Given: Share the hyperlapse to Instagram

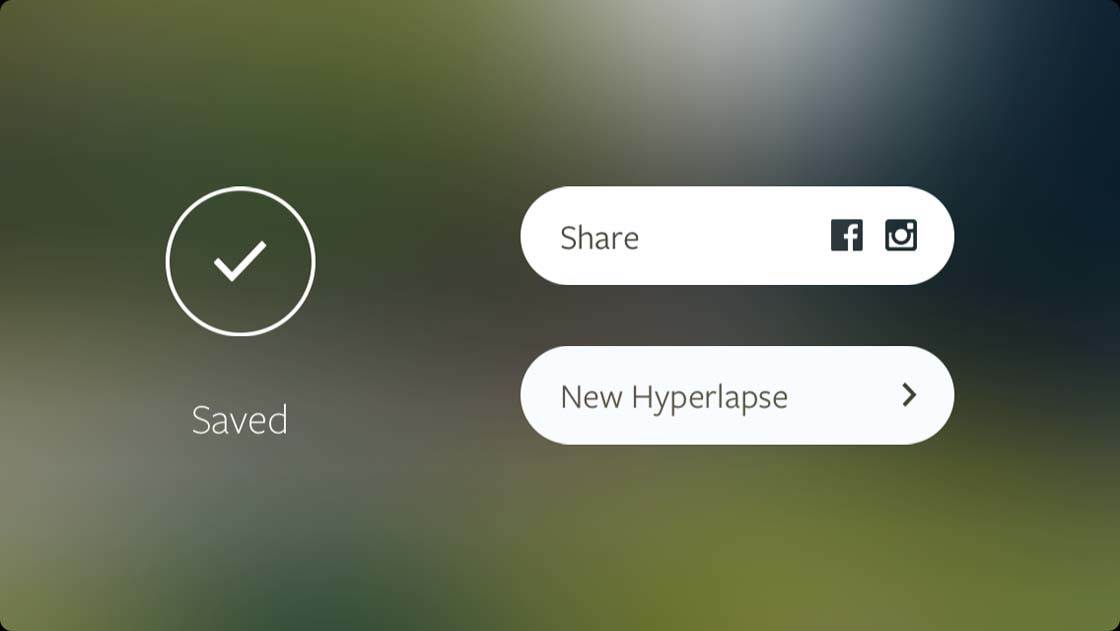Looking at the screenshot, I should (x=901, y=235).
